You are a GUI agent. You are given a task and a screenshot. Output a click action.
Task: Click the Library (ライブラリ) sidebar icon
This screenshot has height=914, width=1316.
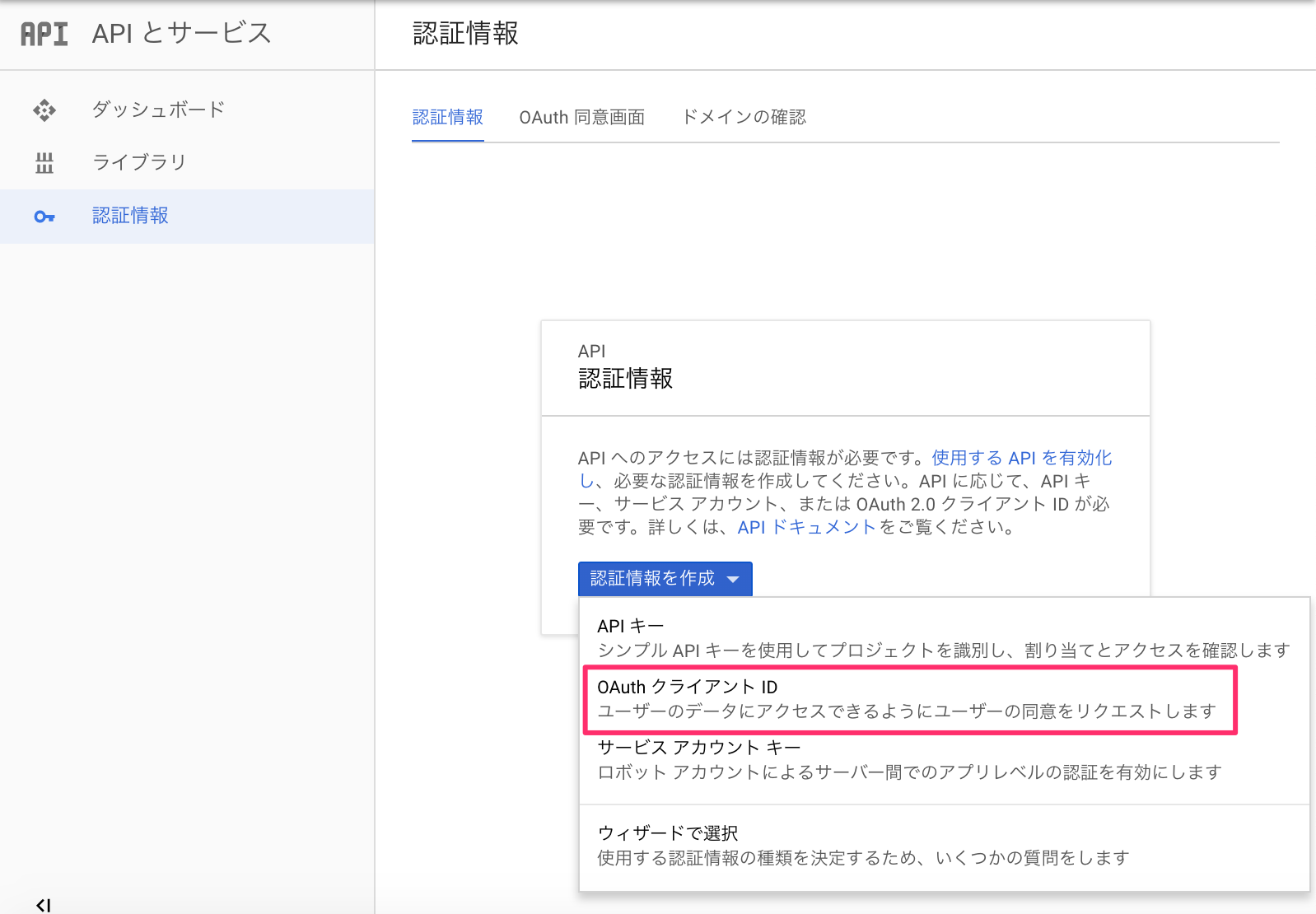coord(44,163)
